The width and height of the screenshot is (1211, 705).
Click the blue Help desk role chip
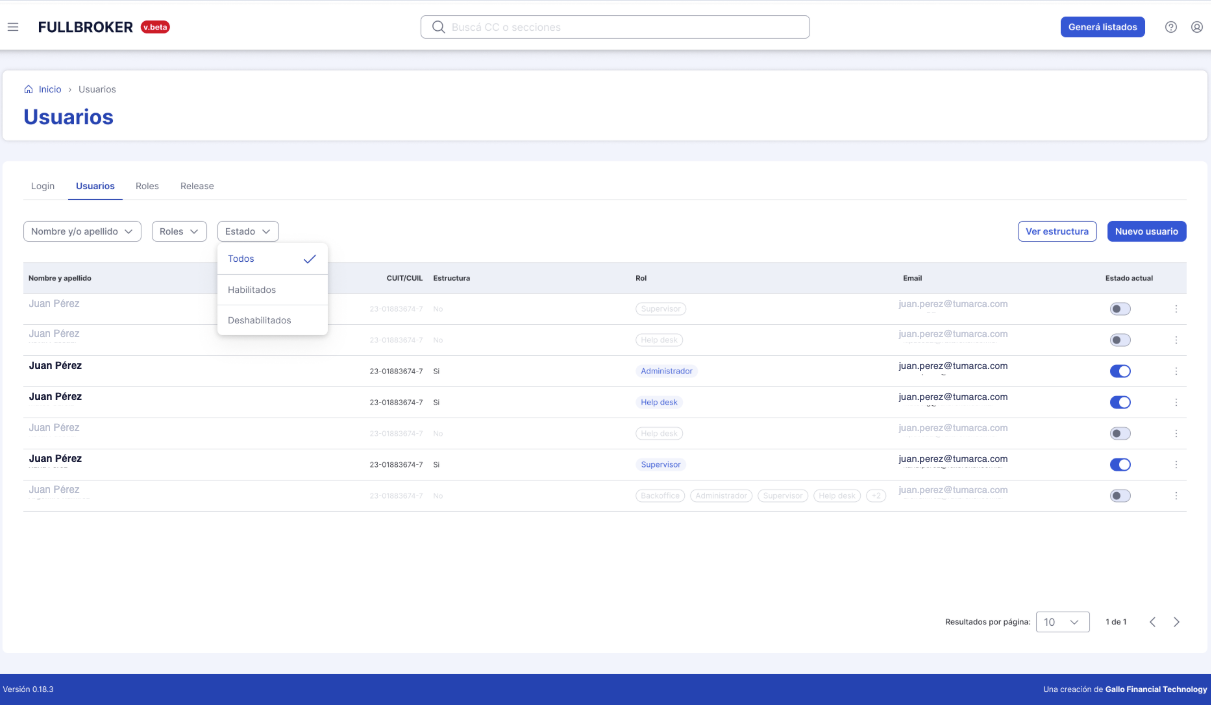659,402
